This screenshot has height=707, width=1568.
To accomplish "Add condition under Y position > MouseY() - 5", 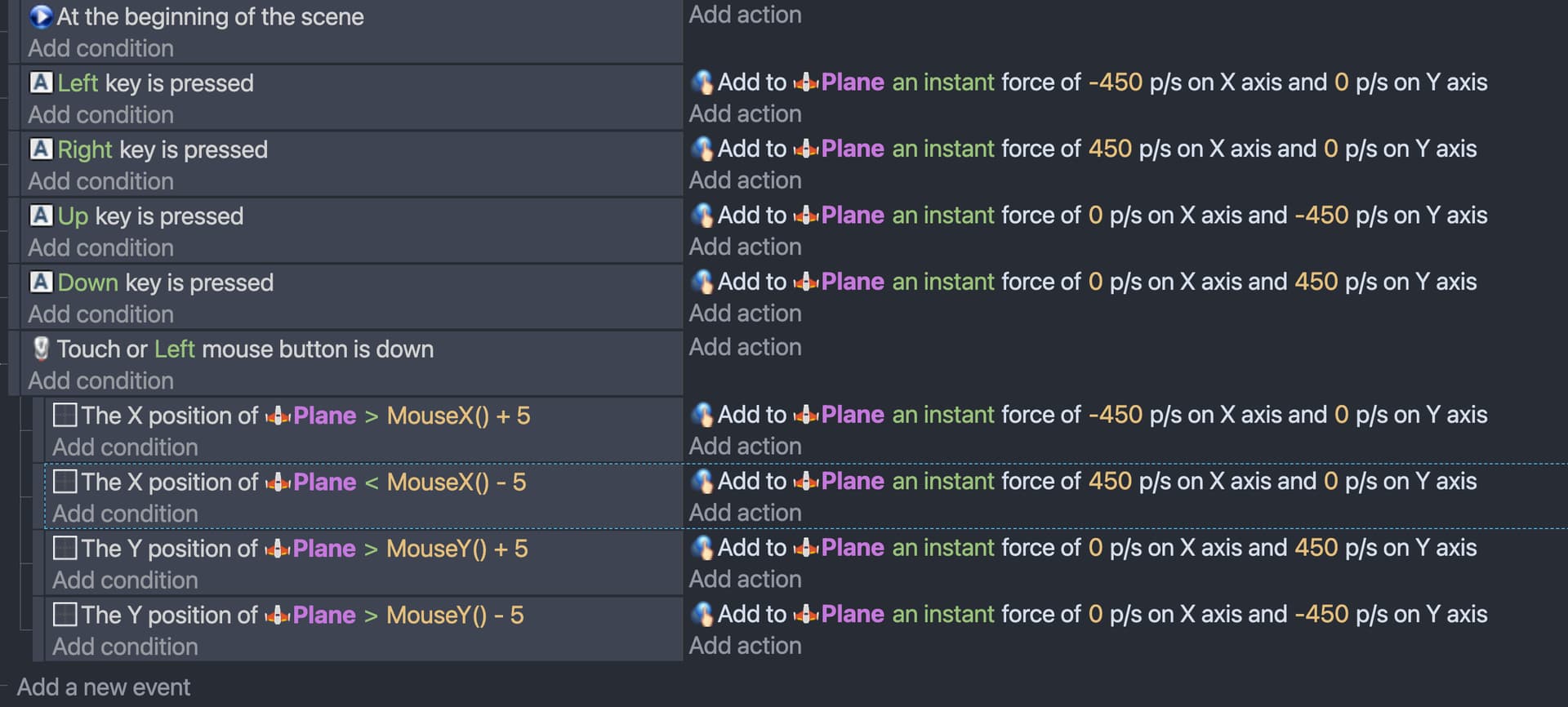I will [125, 646].
